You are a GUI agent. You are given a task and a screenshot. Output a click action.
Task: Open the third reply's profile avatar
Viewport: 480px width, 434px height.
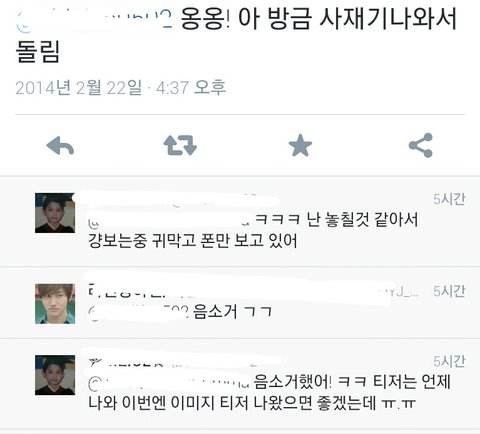click(x=55, y=375)
